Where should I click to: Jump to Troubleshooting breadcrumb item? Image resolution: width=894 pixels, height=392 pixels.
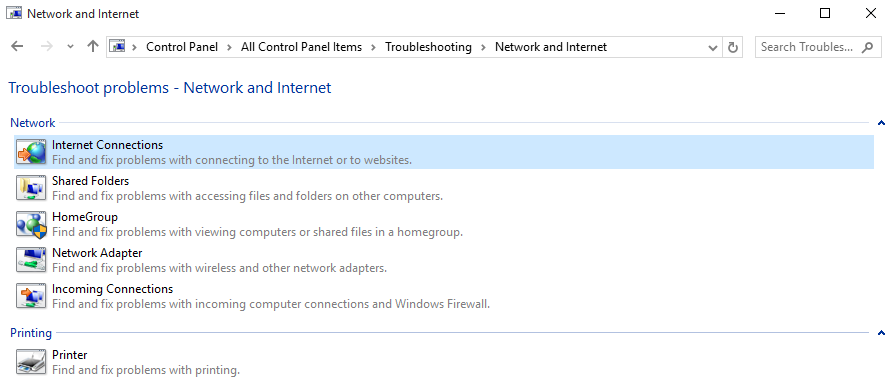(x=428, y=47)
